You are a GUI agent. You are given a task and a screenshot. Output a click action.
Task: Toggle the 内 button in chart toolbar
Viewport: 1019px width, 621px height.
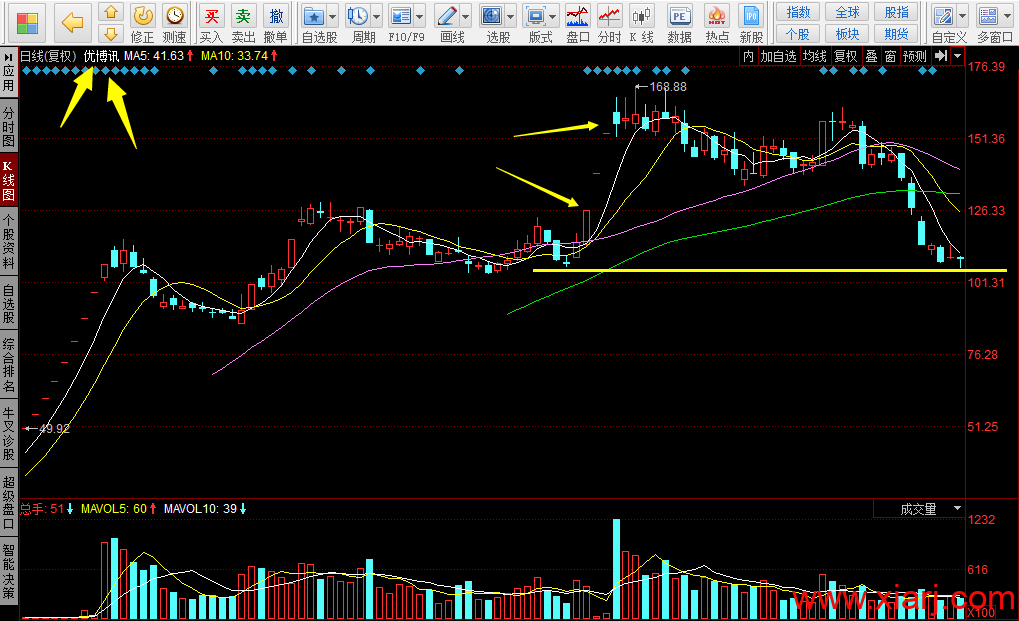pyautogui.click(x=749, y=57)
